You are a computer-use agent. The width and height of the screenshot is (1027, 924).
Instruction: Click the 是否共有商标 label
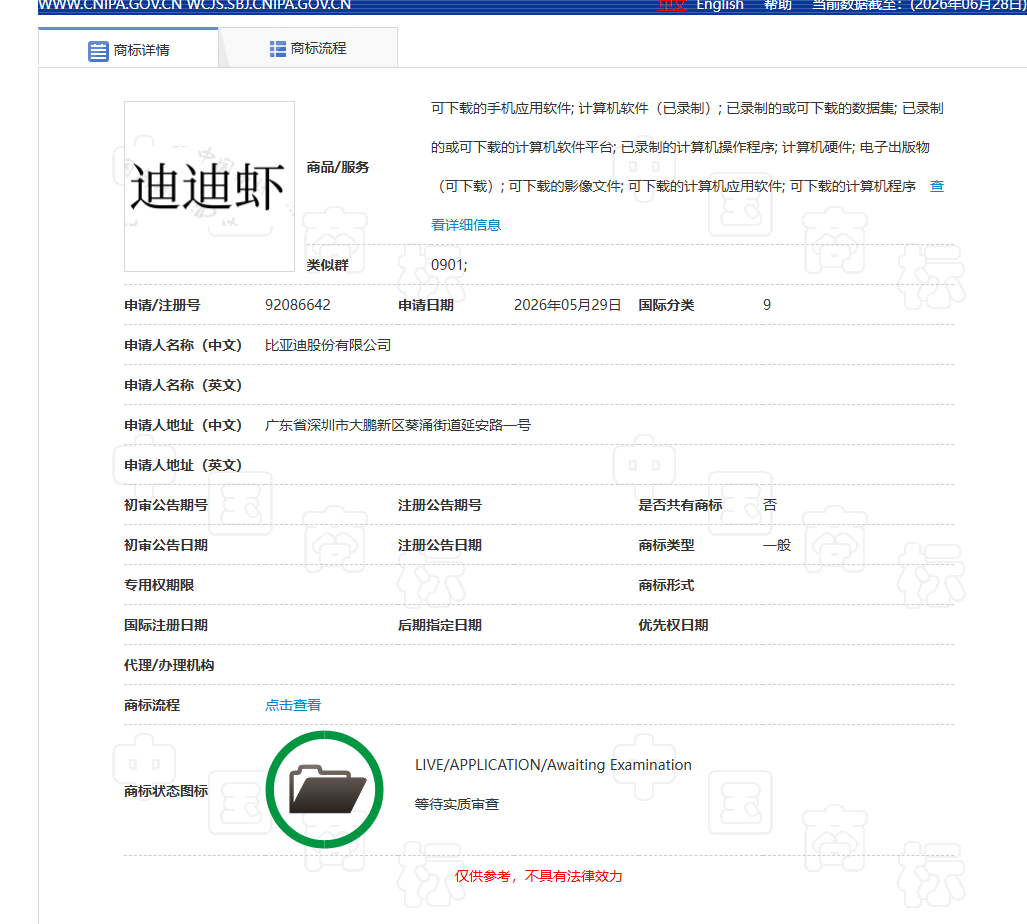(680, 505)
